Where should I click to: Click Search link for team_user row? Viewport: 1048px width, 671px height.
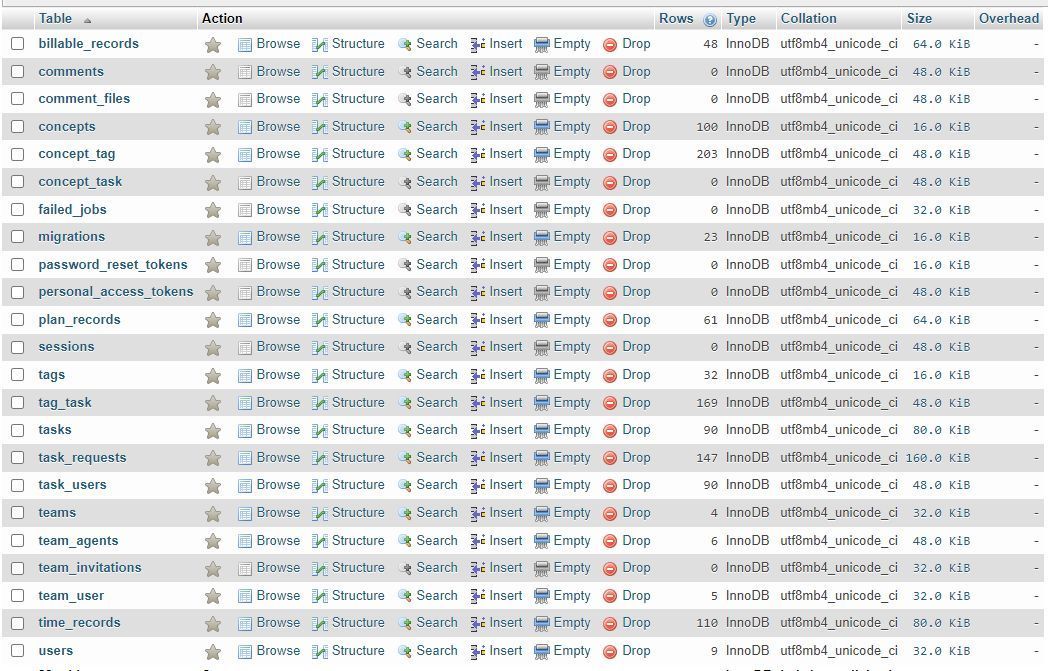pos(436,595)
